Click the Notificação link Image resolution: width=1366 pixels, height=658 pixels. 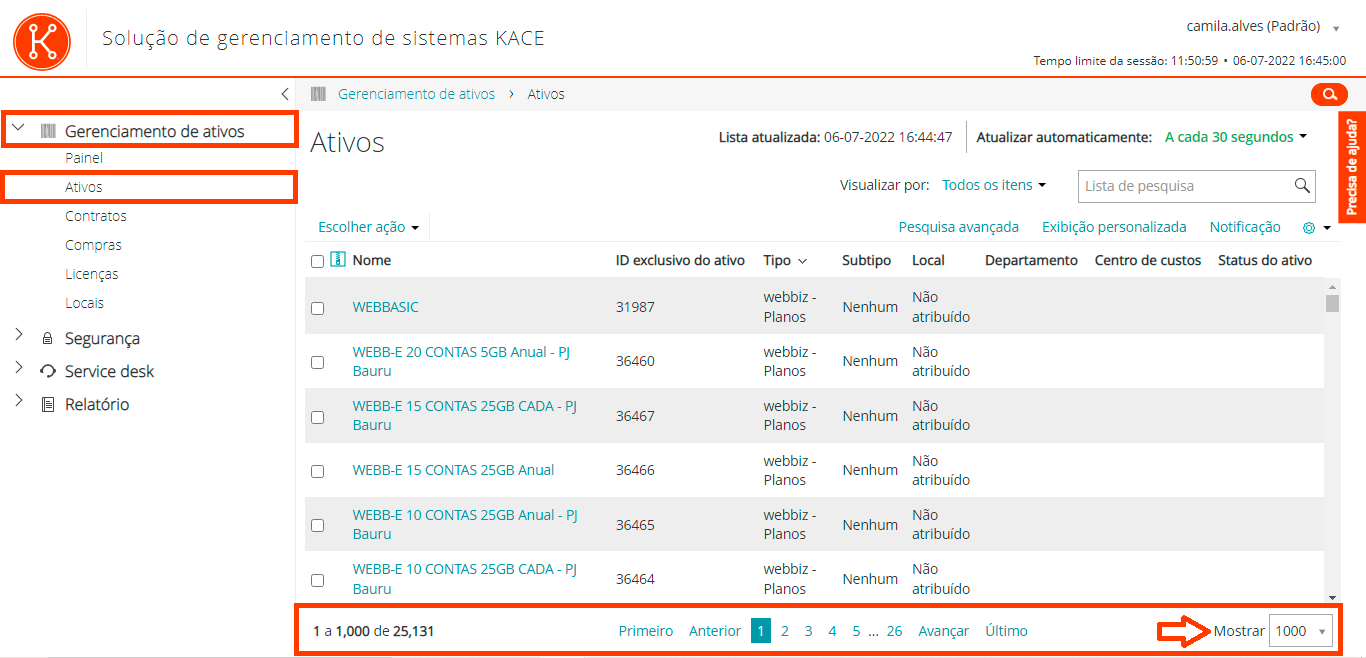[x=1245, y=227]
